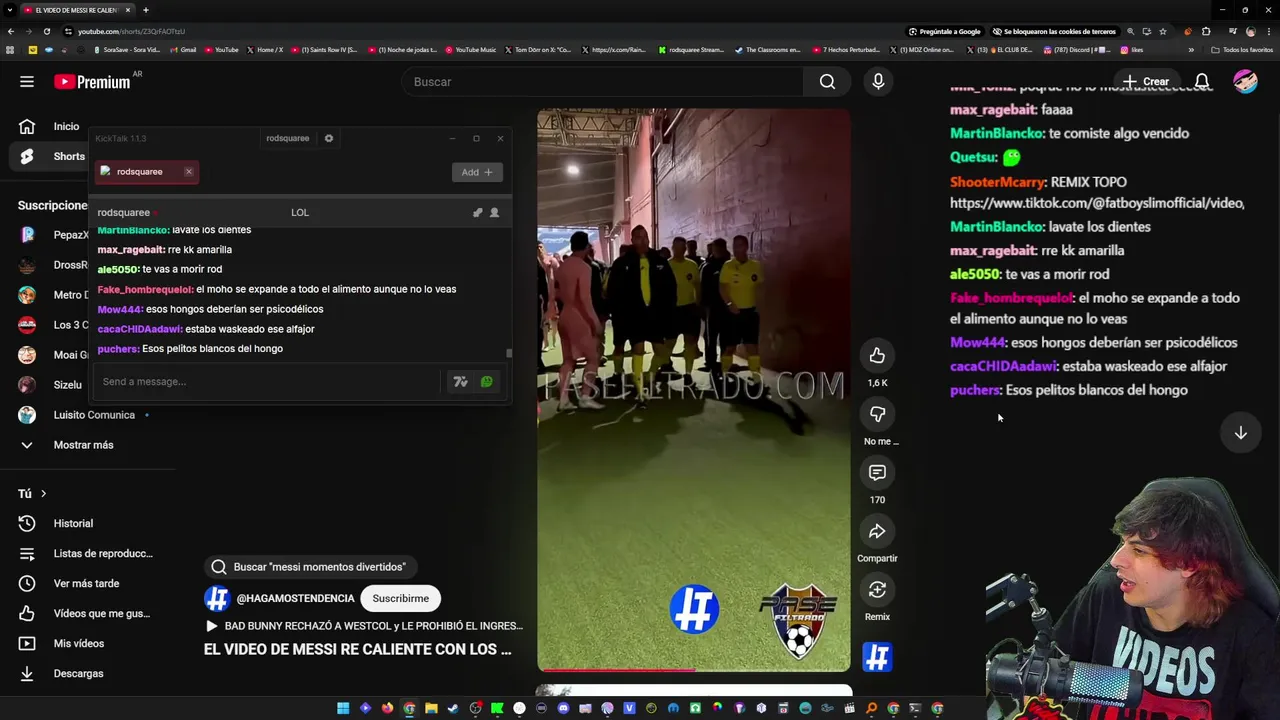Open the KickTalk pinned message icon

coord(477,212)
